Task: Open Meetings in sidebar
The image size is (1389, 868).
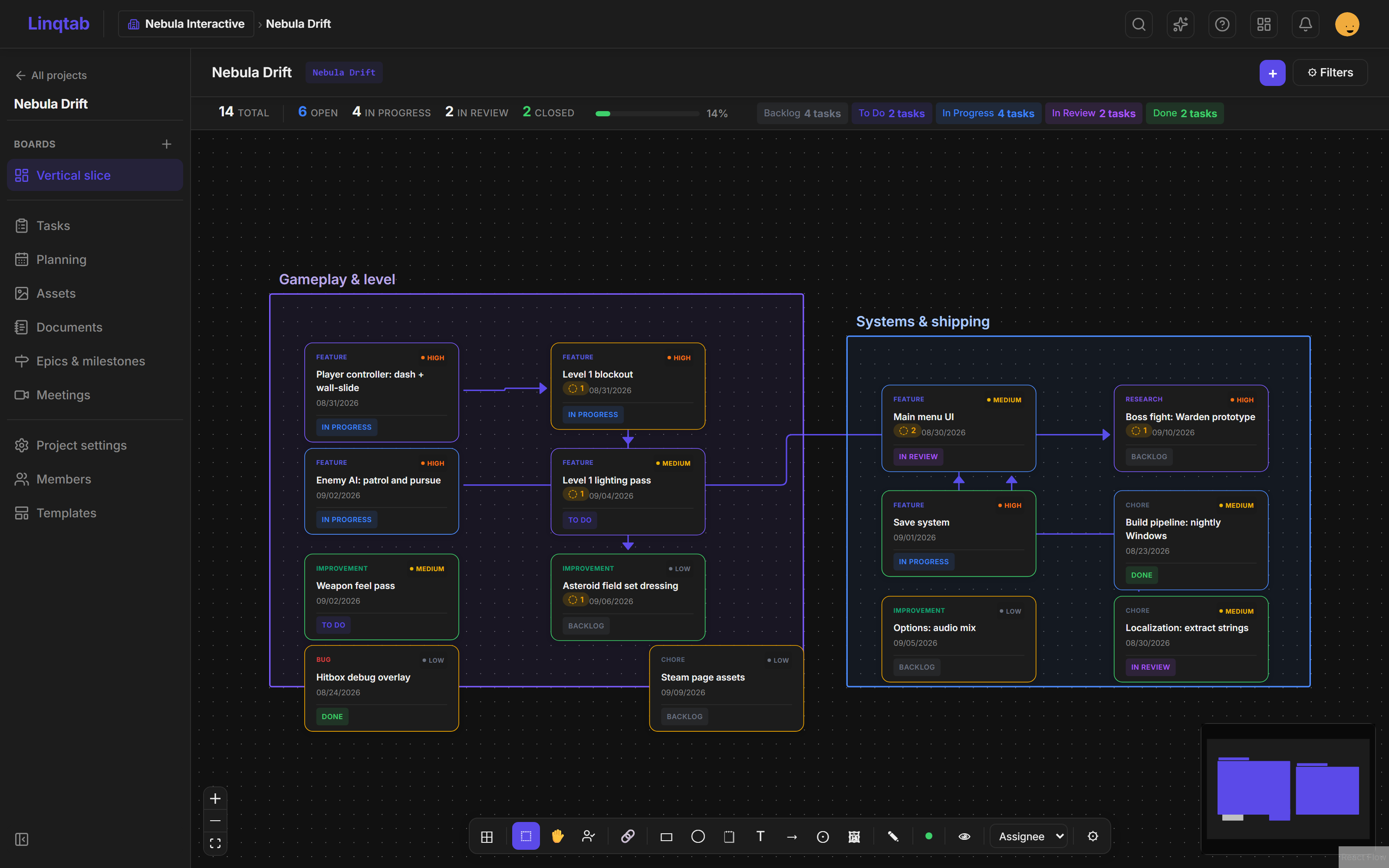Action: point(95,395)
